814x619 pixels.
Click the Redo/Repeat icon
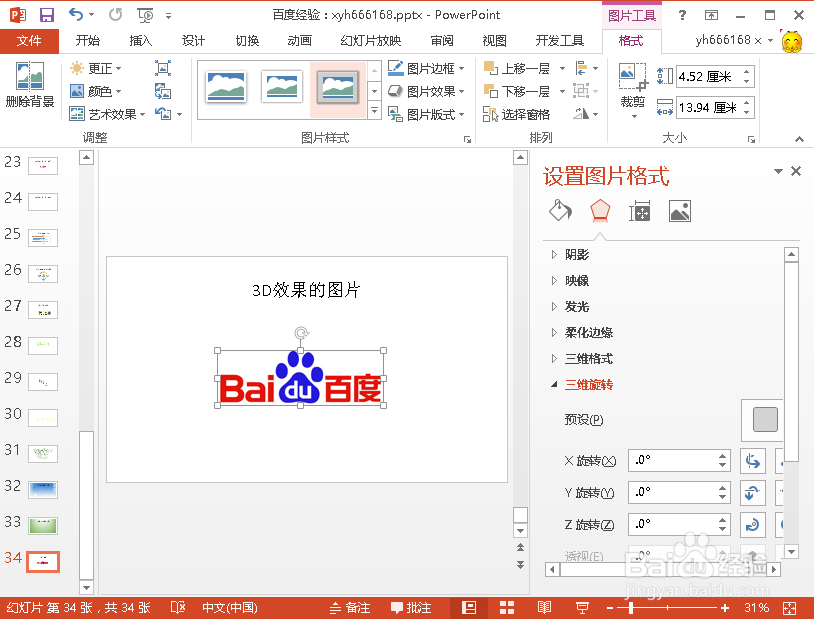point(115,15)
